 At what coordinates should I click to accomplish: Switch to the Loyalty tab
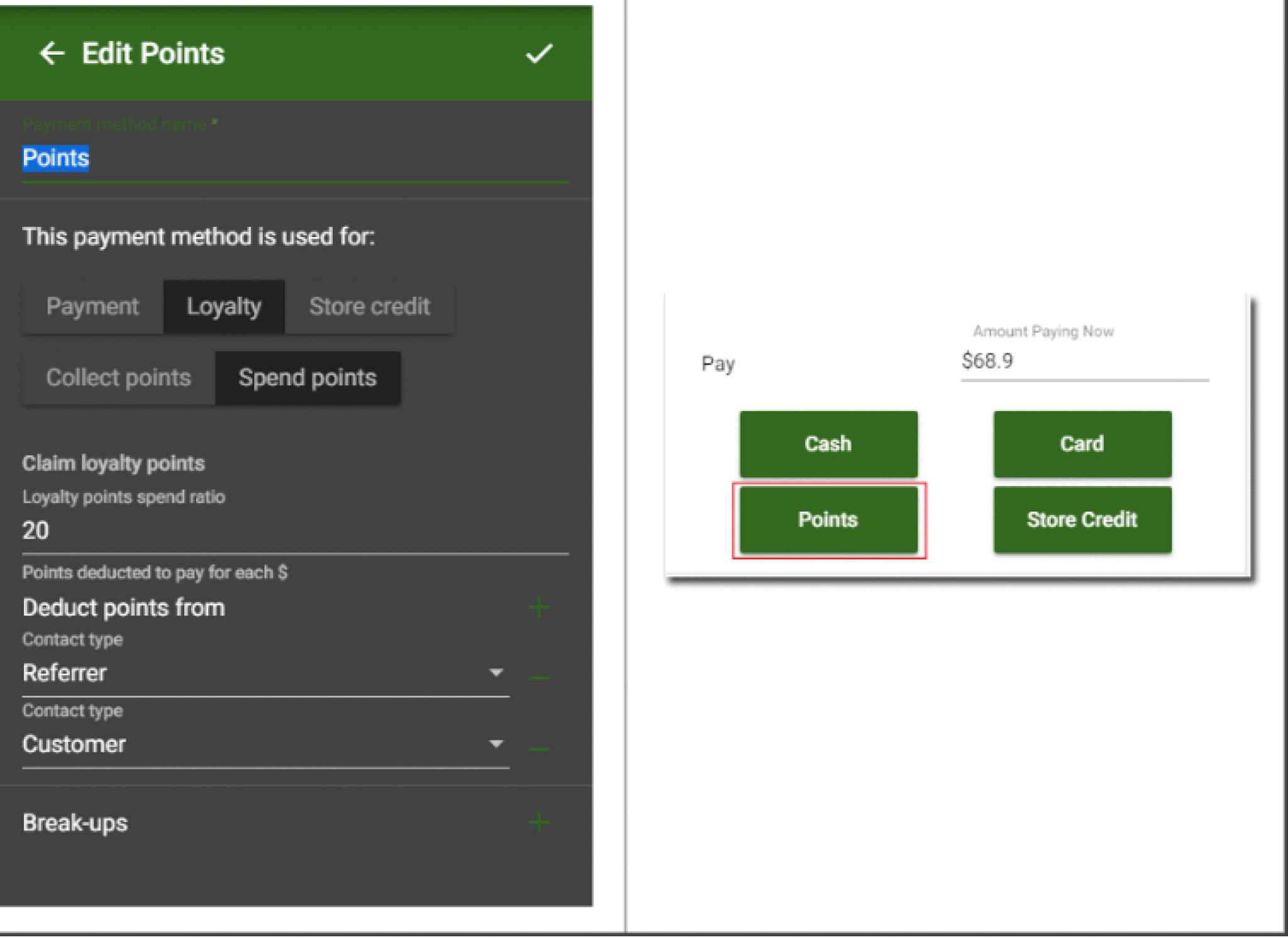point(224,306)
